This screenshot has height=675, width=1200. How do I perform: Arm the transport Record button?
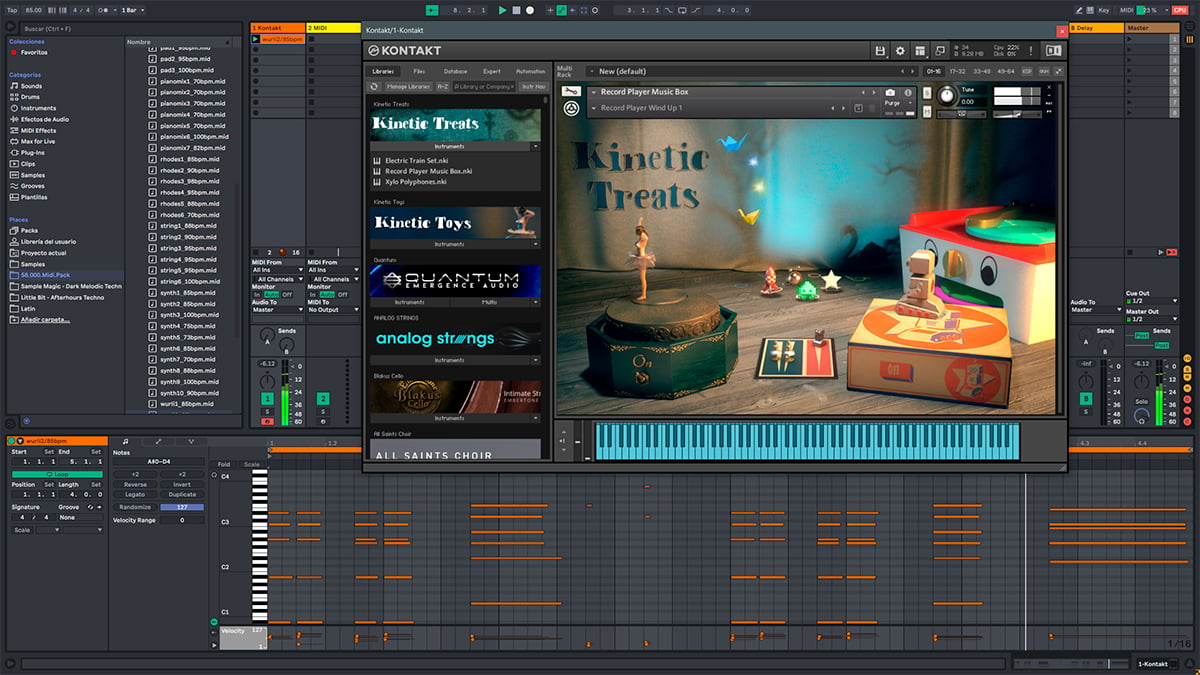(530, 10)
